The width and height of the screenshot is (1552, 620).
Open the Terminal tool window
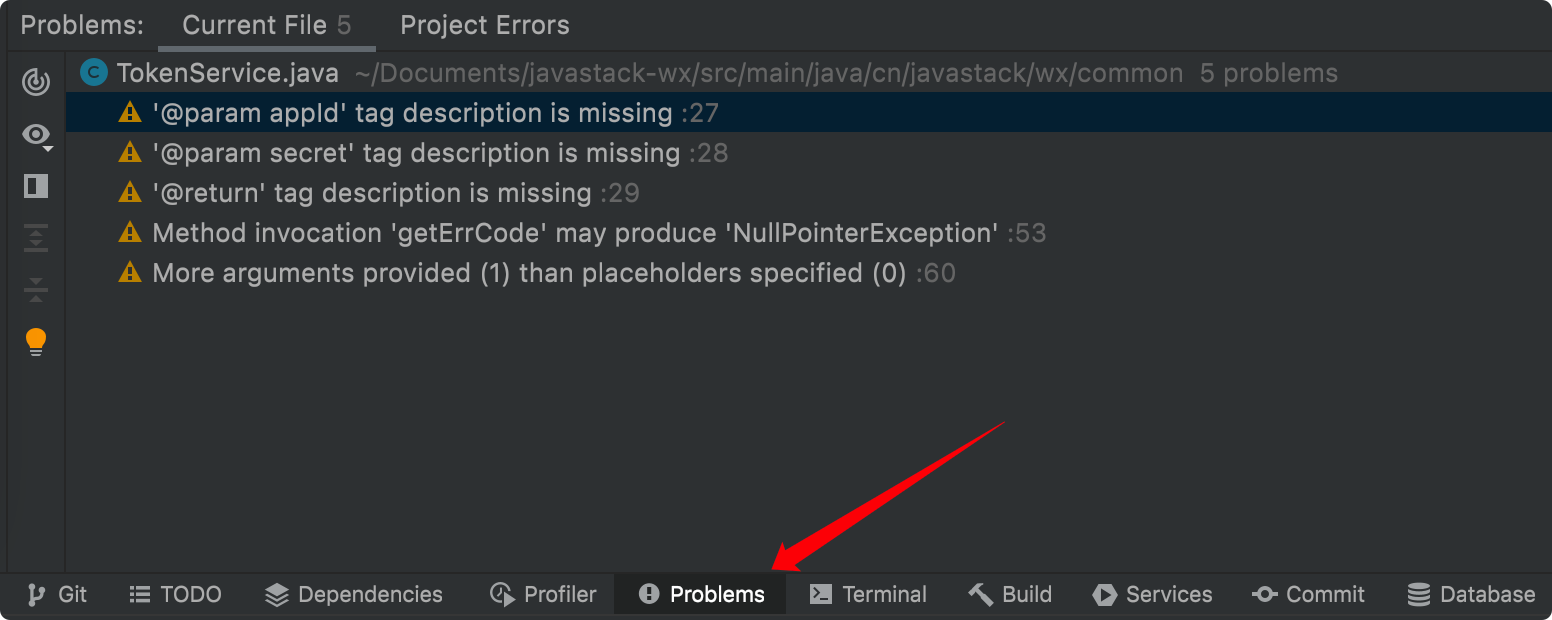click(868, 594)
